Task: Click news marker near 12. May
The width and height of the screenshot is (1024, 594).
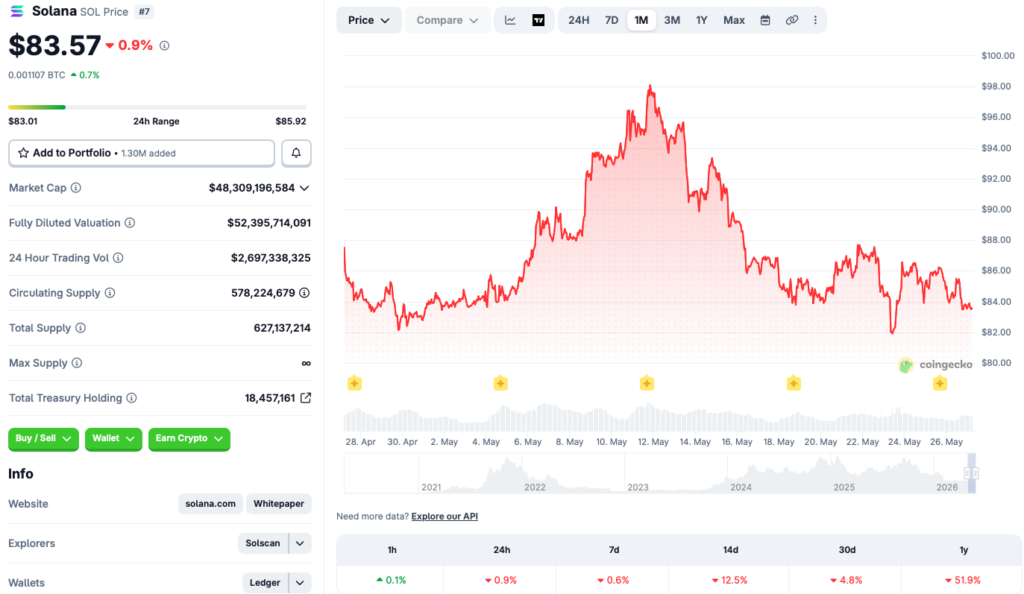Action: [x=647, y=383]
